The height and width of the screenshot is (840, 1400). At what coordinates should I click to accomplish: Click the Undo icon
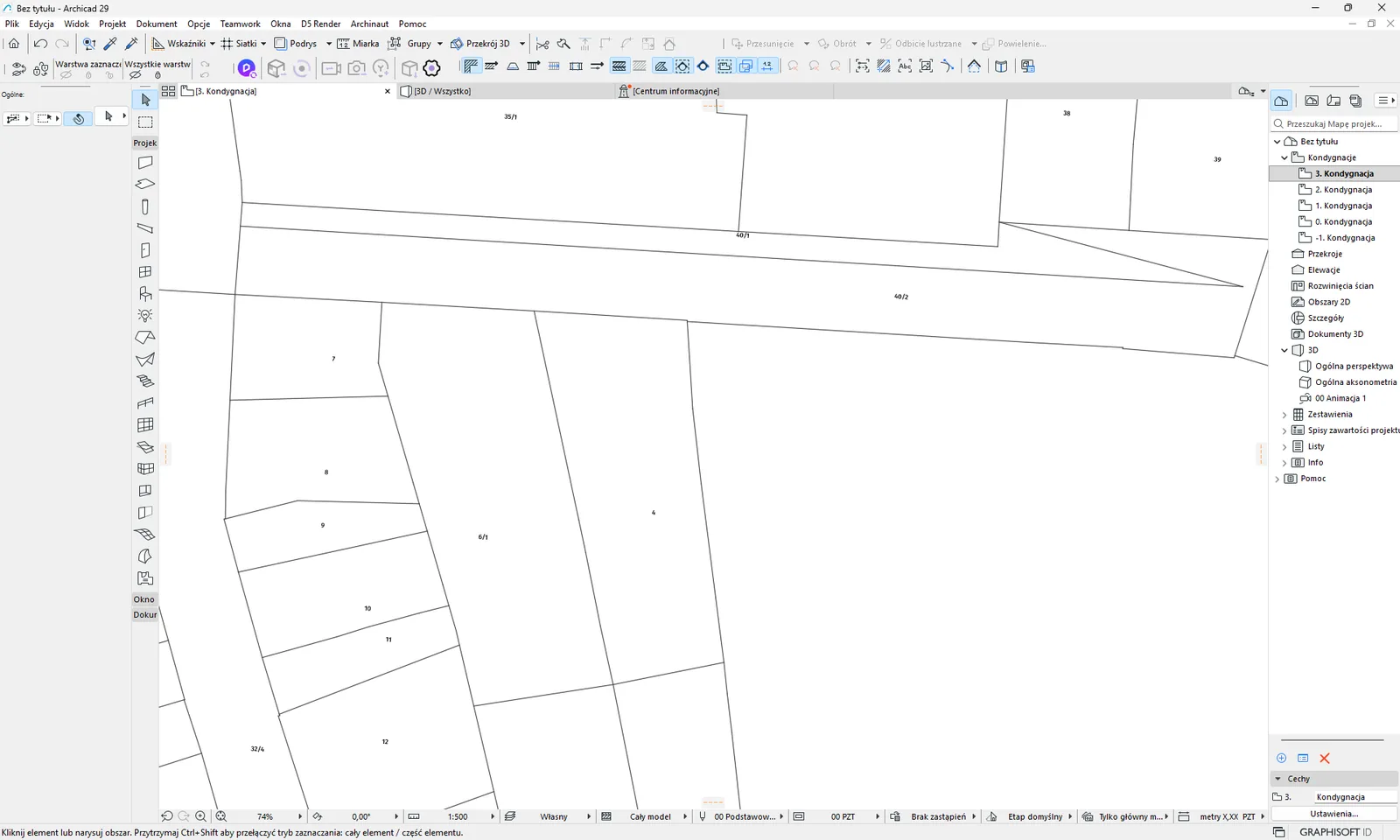[40, 44]
